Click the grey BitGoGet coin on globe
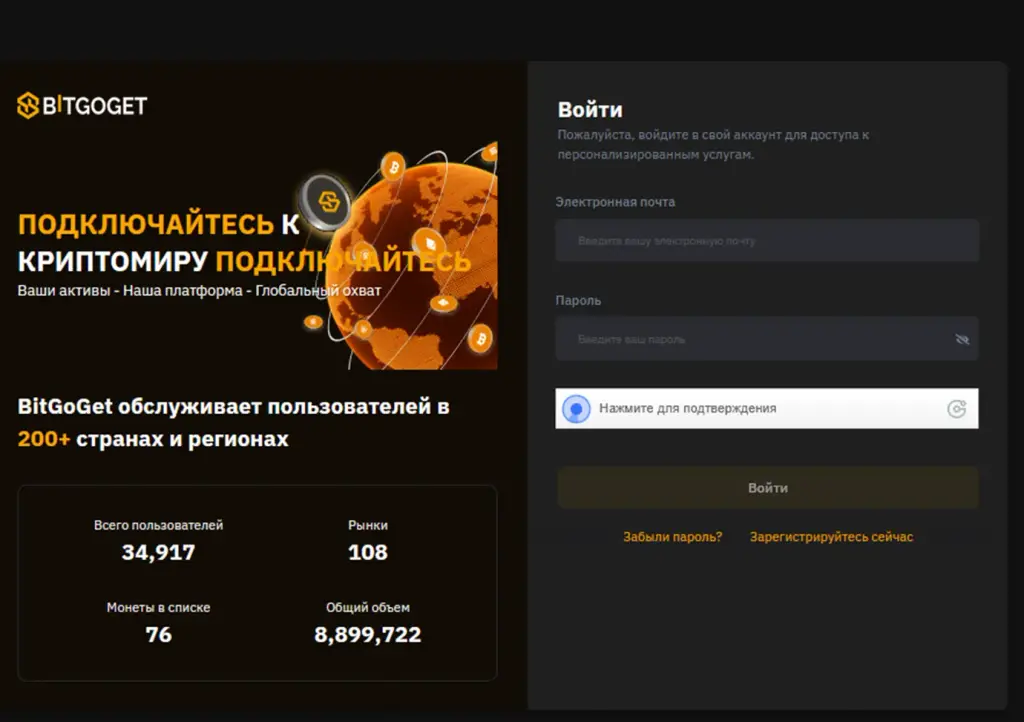Screen dimensions: 1024x722 tap(326, 202)
